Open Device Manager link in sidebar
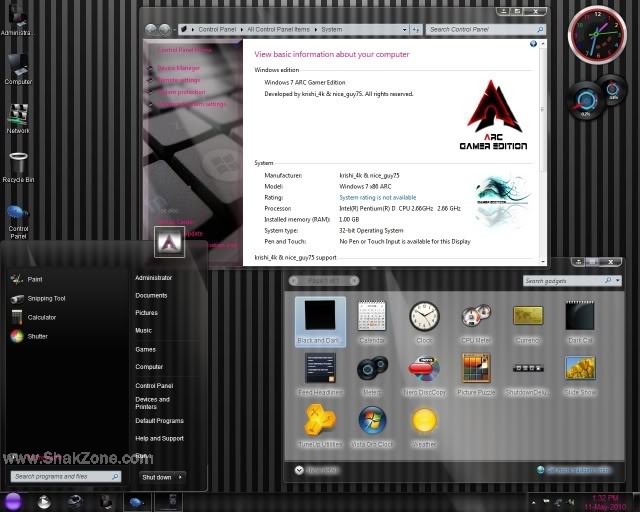 click(x=178, y=68)
